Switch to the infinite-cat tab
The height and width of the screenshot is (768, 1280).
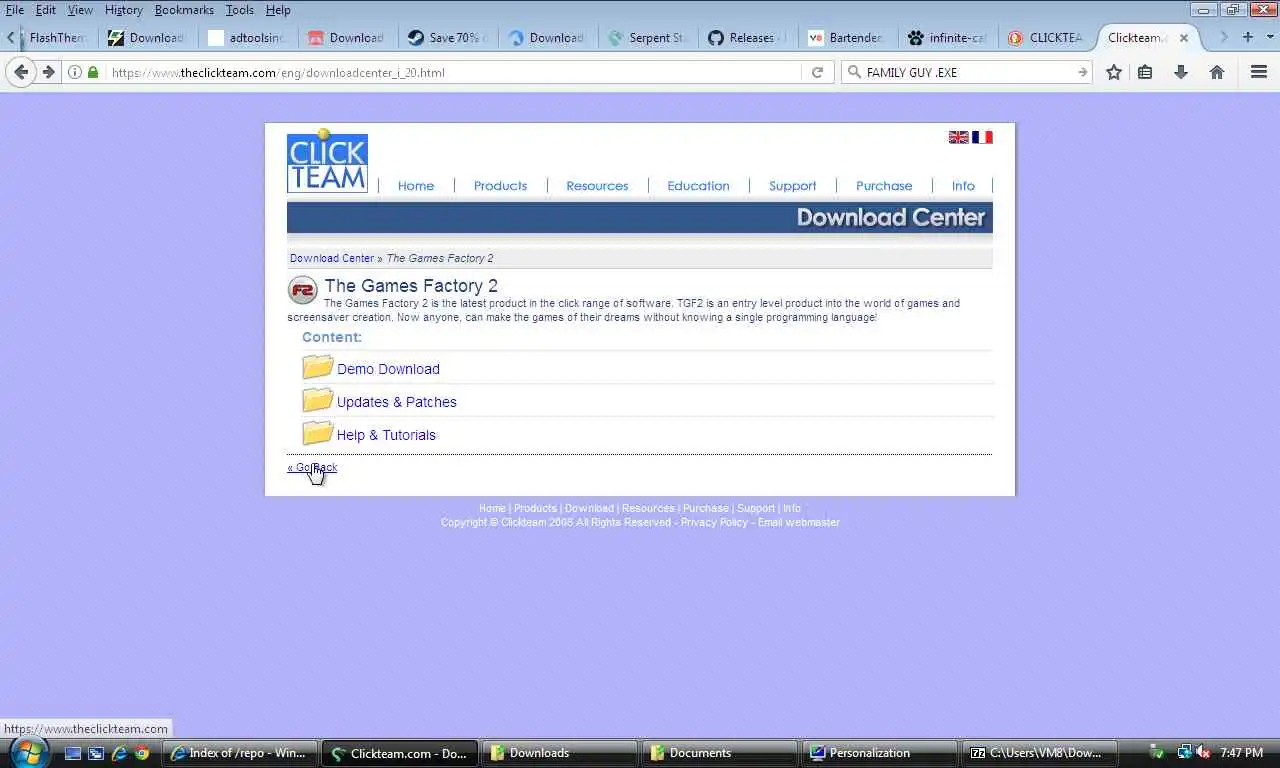coord(947,38)
